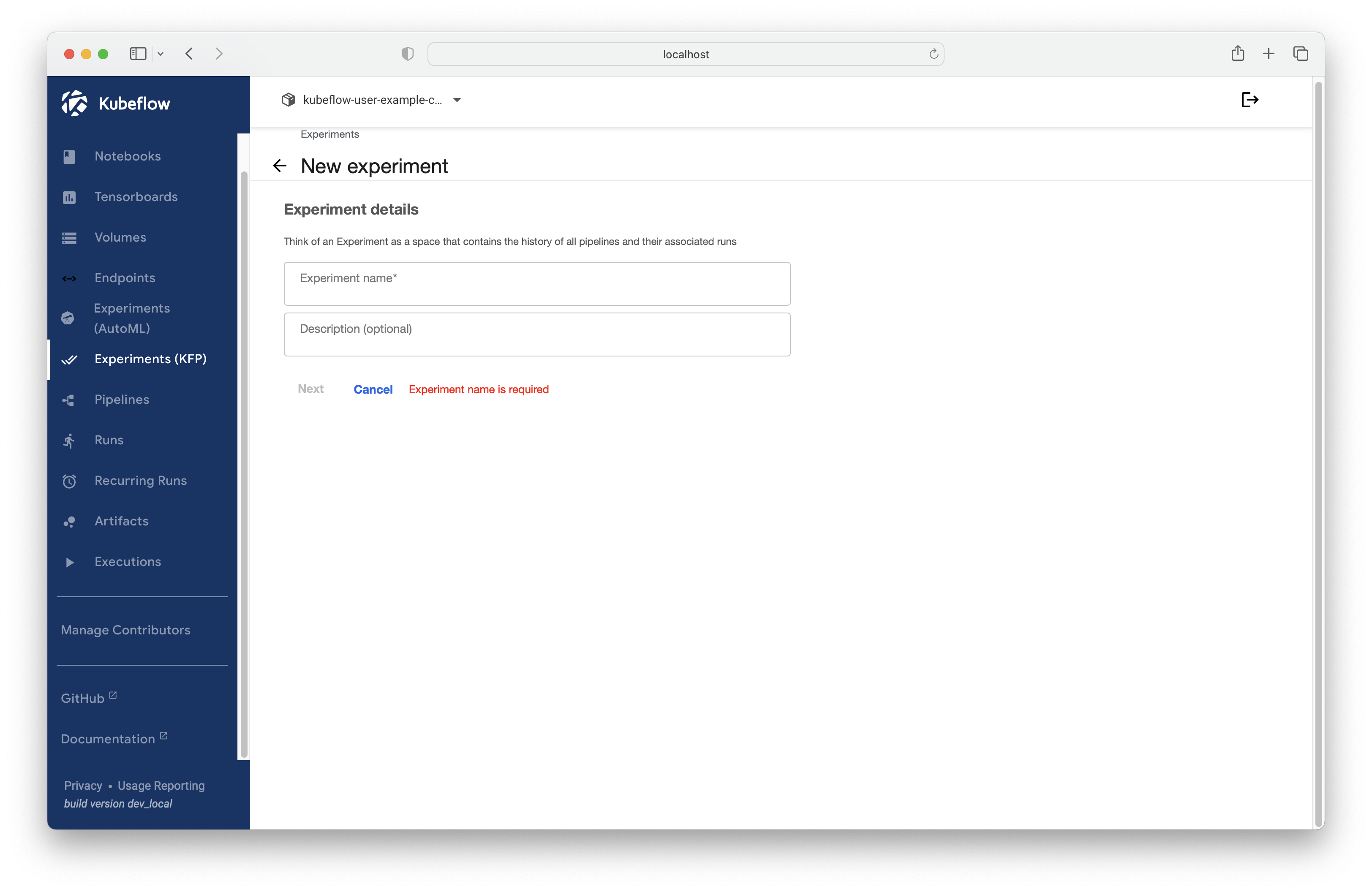1372x892 pixels.
Task: Click the Cancel button
Action: 373,389
